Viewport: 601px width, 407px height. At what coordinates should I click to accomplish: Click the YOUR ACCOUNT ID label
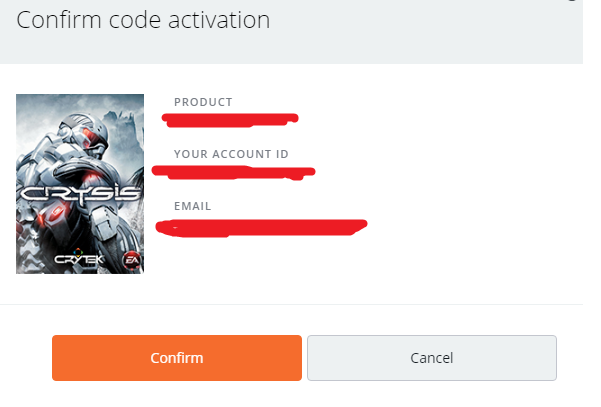coord(231,154)
